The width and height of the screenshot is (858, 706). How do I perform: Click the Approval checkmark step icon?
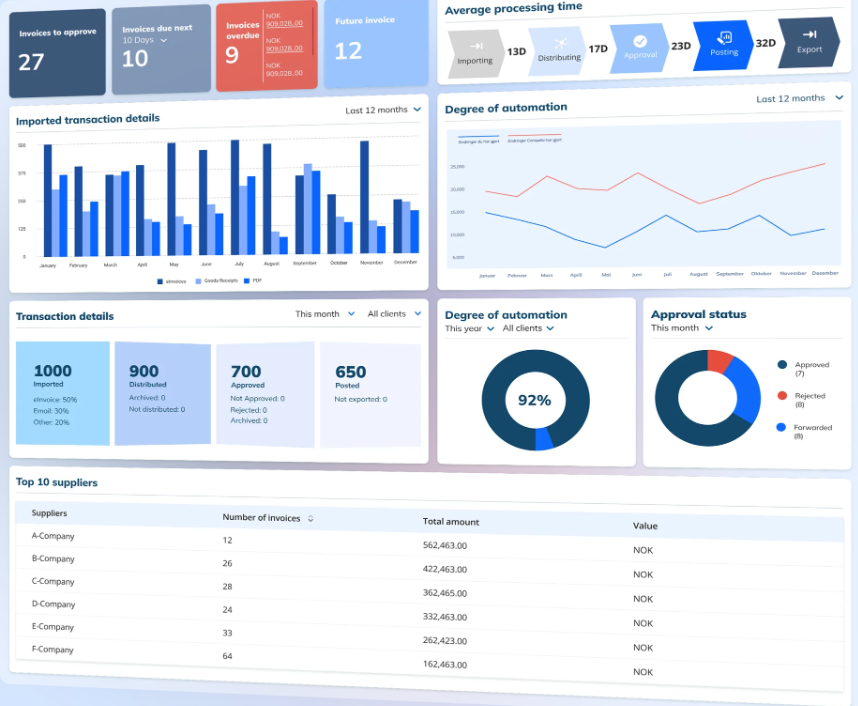(640, 41)
